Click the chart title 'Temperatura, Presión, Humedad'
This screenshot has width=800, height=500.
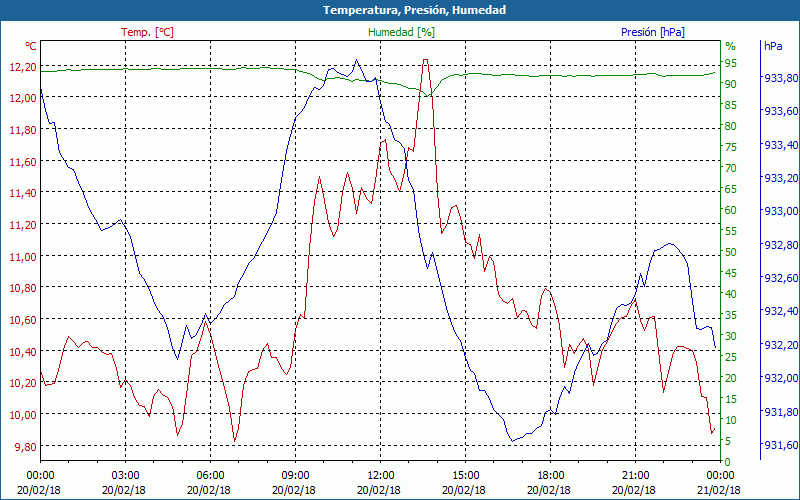(x=414, y=10)
